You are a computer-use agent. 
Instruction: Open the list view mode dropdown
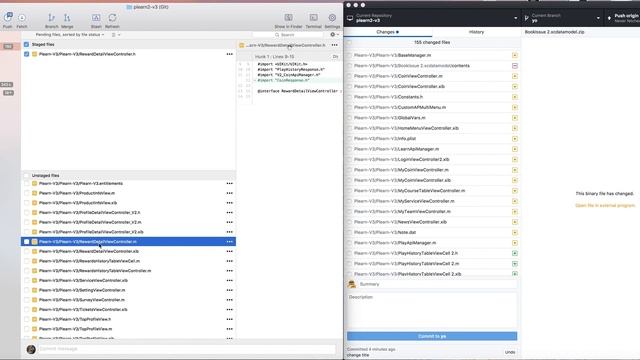(x=116, y=35)
